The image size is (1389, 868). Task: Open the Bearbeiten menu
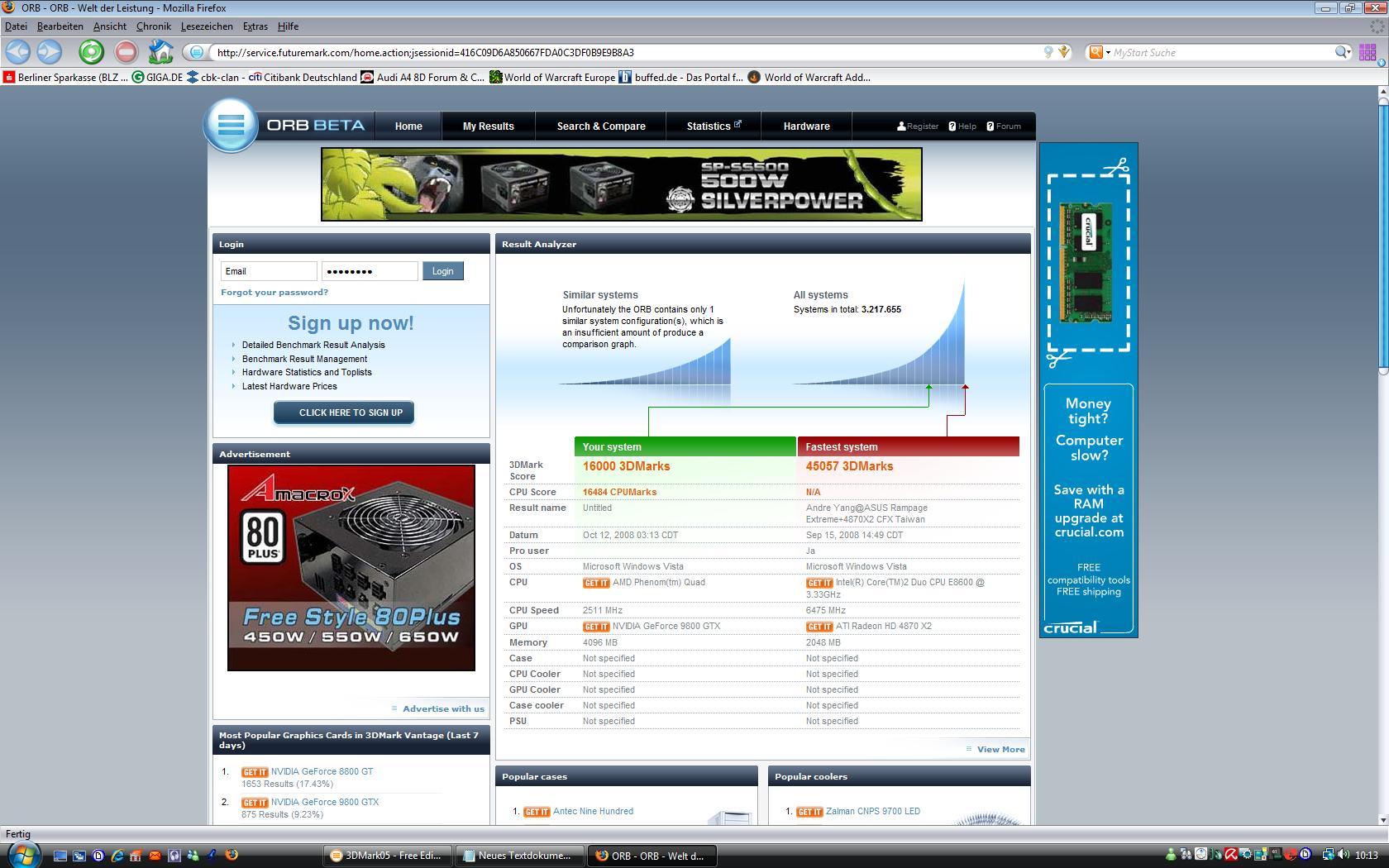60,26
